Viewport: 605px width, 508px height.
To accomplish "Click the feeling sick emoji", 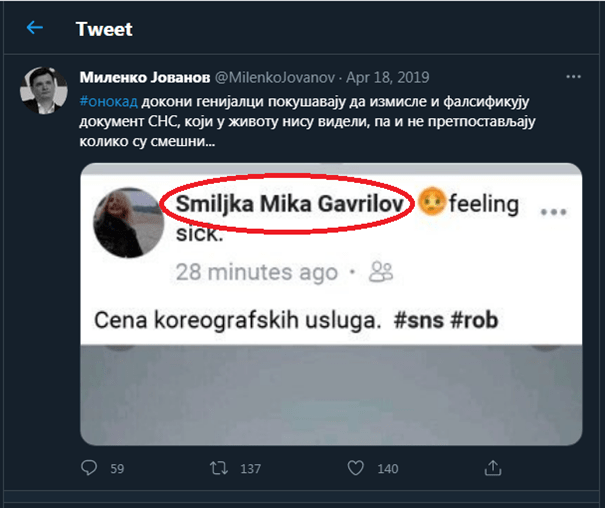I will 431,204.
